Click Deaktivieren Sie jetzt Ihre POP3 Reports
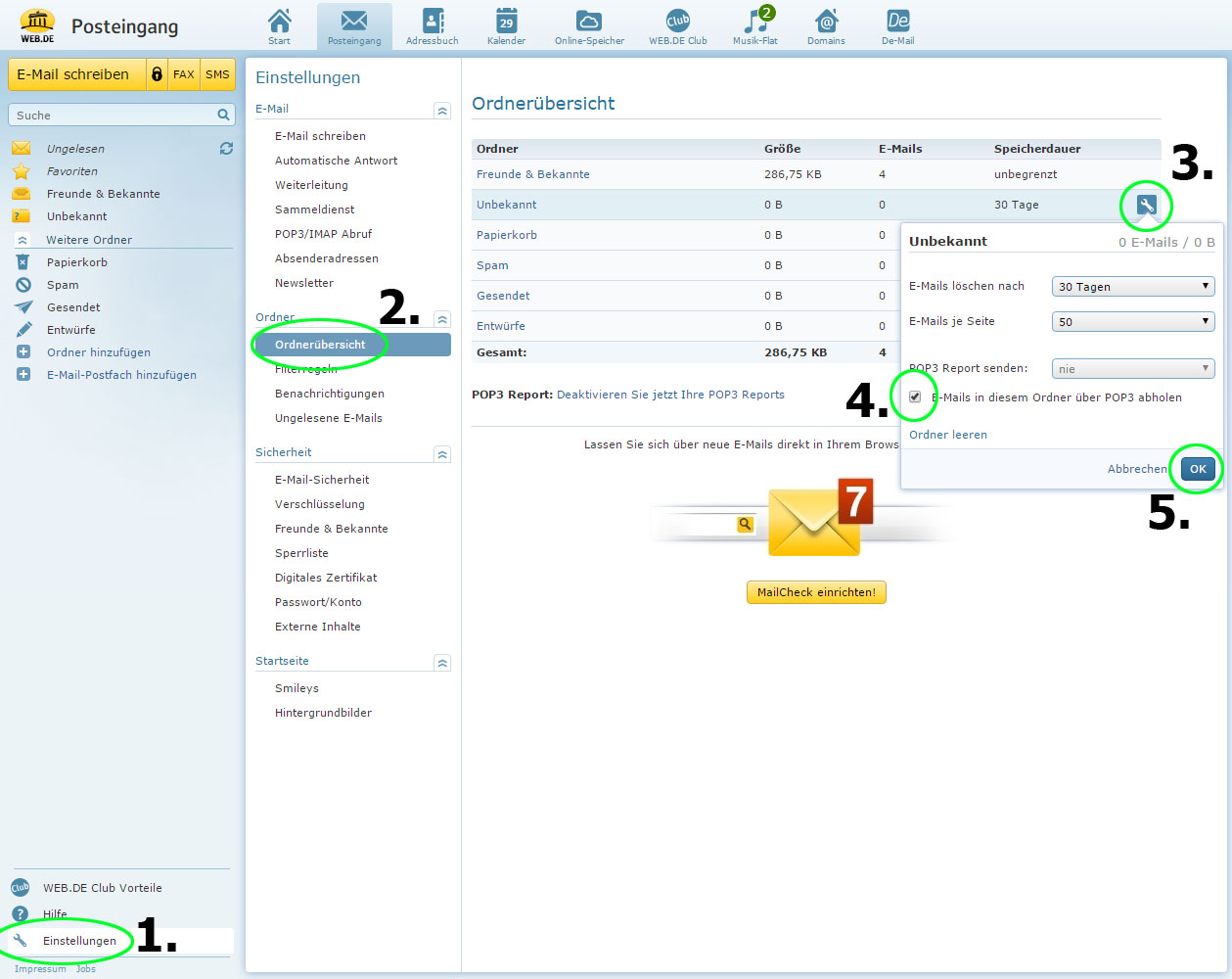 670,395
